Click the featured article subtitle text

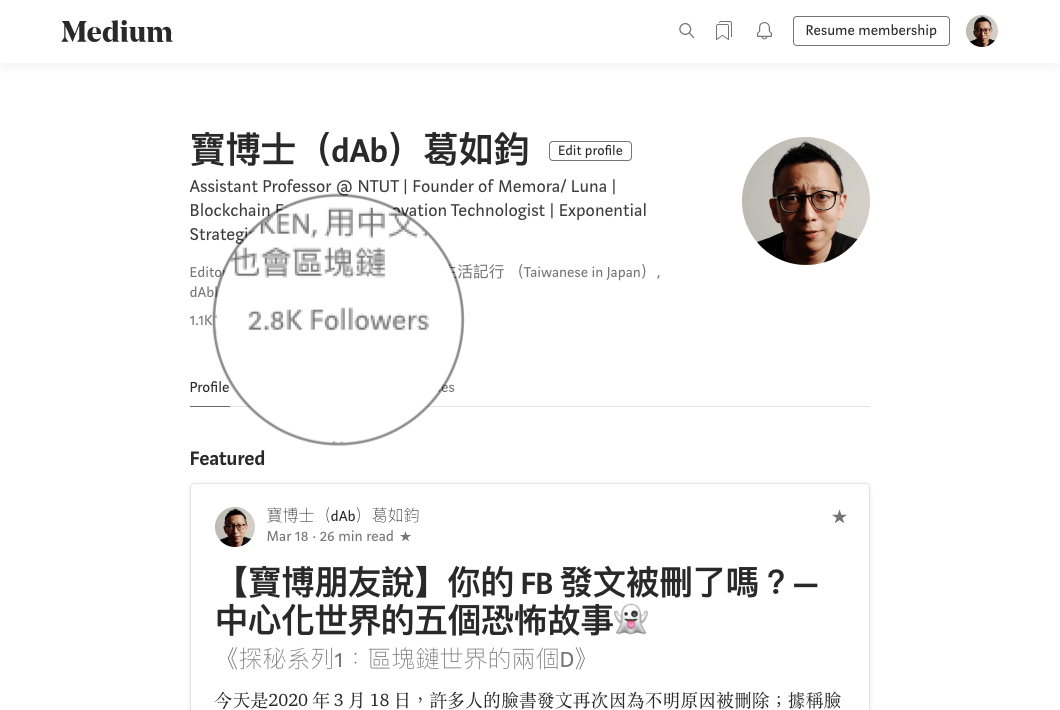click(405, 659)
